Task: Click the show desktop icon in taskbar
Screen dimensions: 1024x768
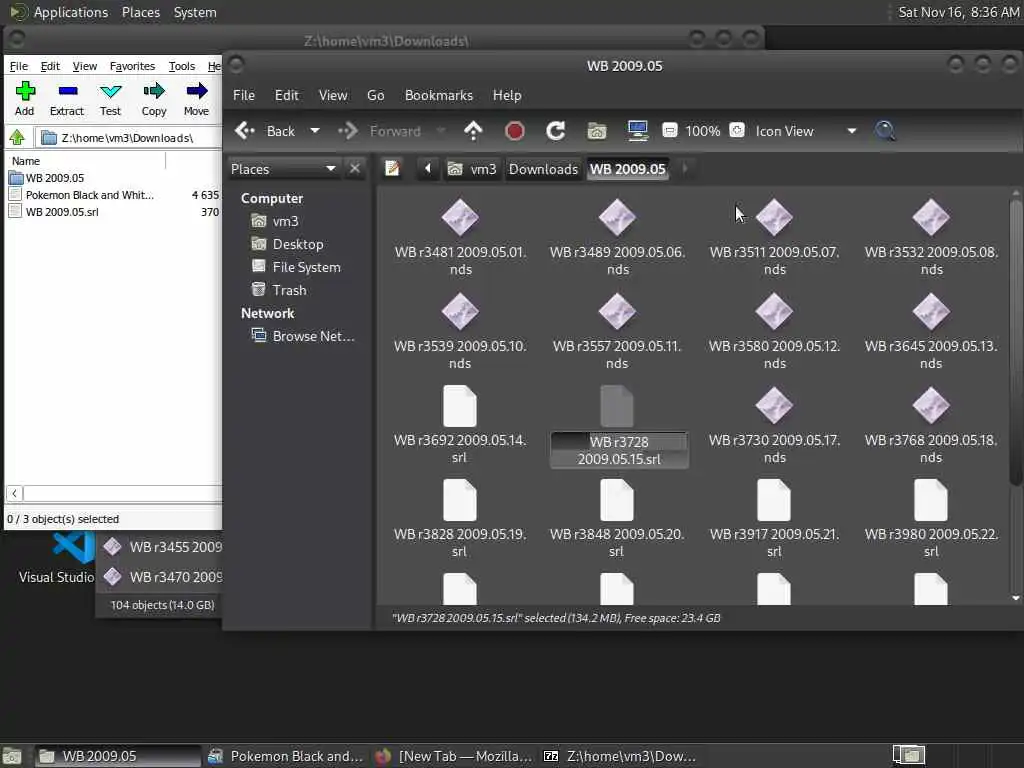Action: click(12, 756)
